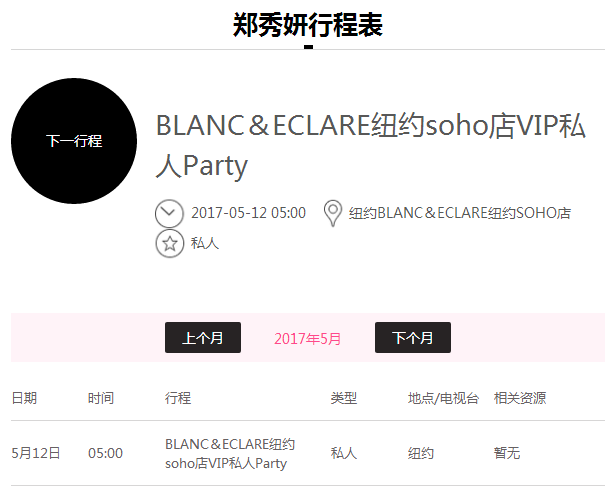Click the black 下一行程 circle

74,141
